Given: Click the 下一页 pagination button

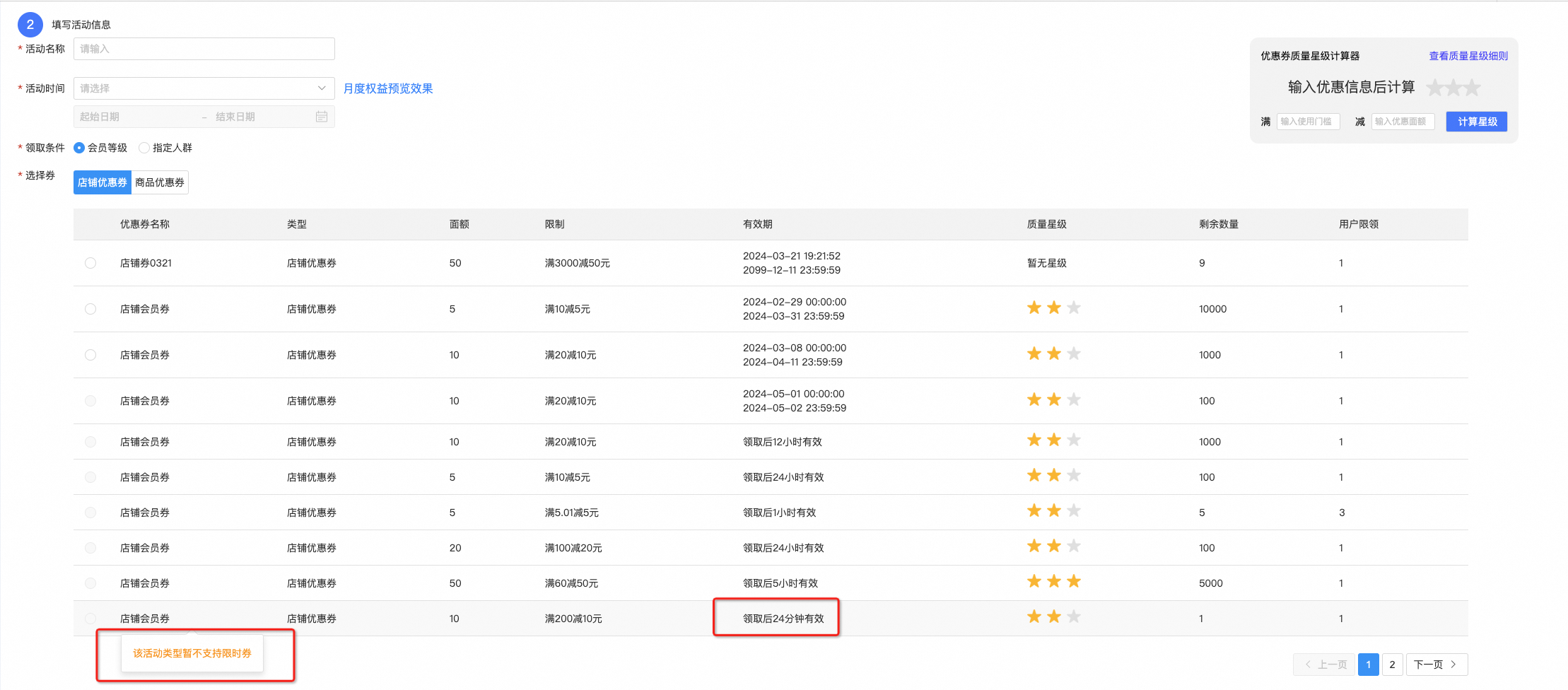Looking at the screenshot, I should click(1437, 665).
